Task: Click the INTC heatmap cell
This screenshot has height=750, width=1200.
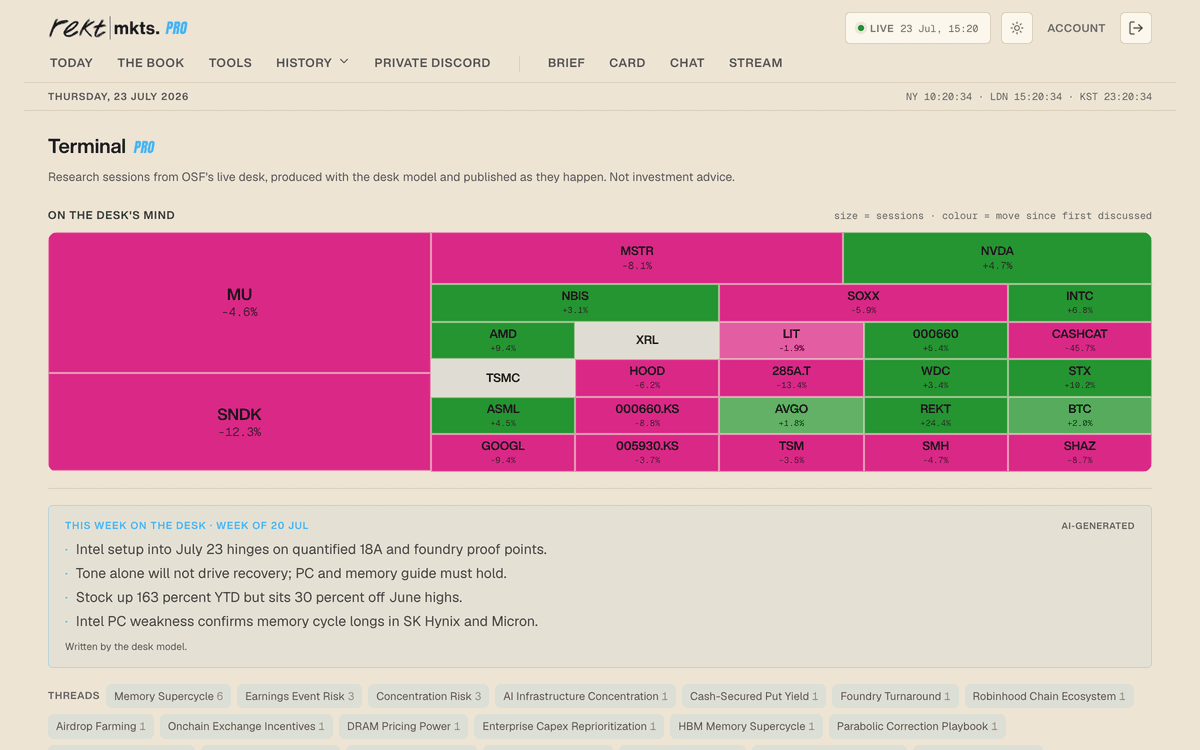Action: [x=1080, y=303]
